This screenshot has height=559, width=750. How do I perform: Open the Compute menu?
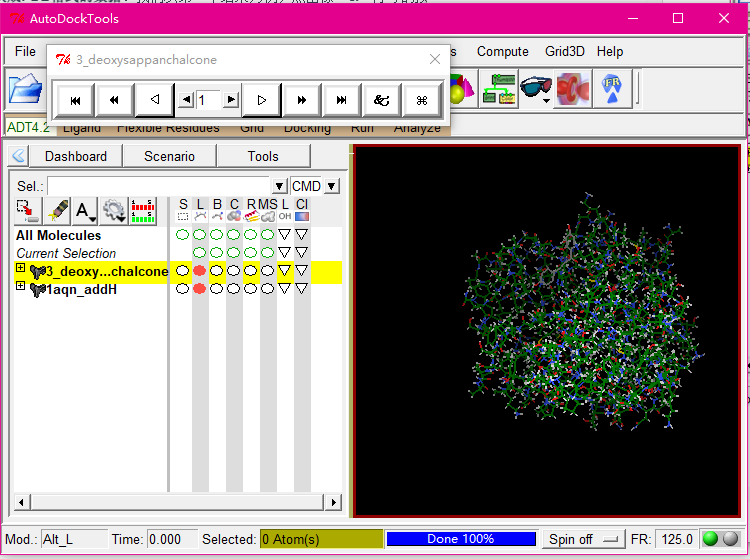[502, 51]
